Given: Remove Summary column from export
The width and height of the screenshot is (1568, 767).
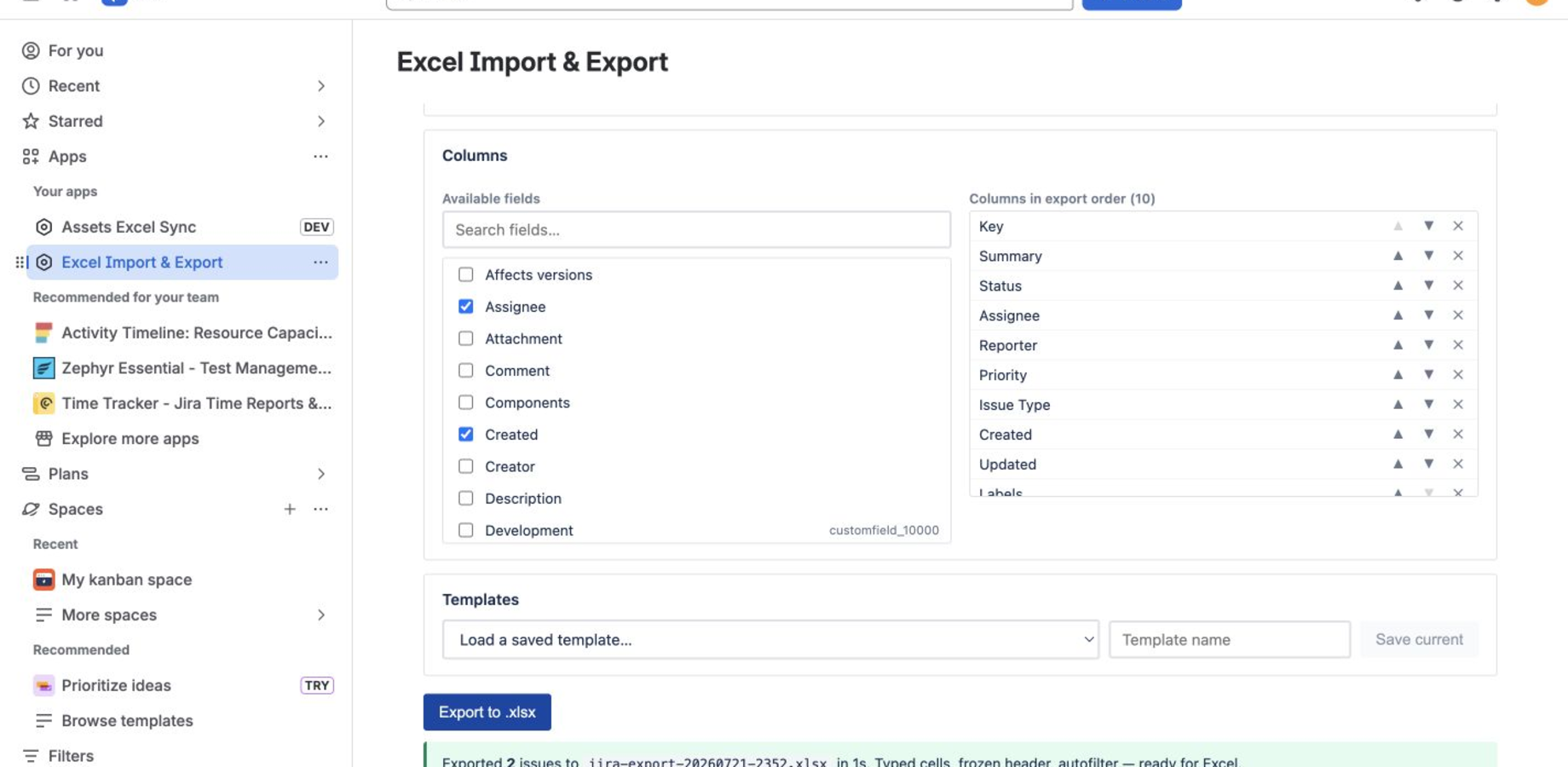Looking at the screenshot, I should click(x=1458, y=256).
